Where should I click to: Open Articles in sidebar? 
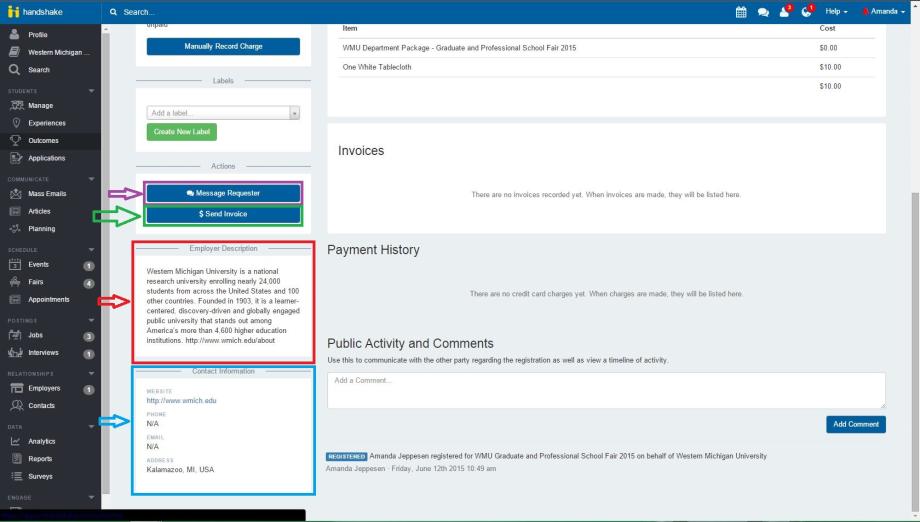tap(31, 211)
